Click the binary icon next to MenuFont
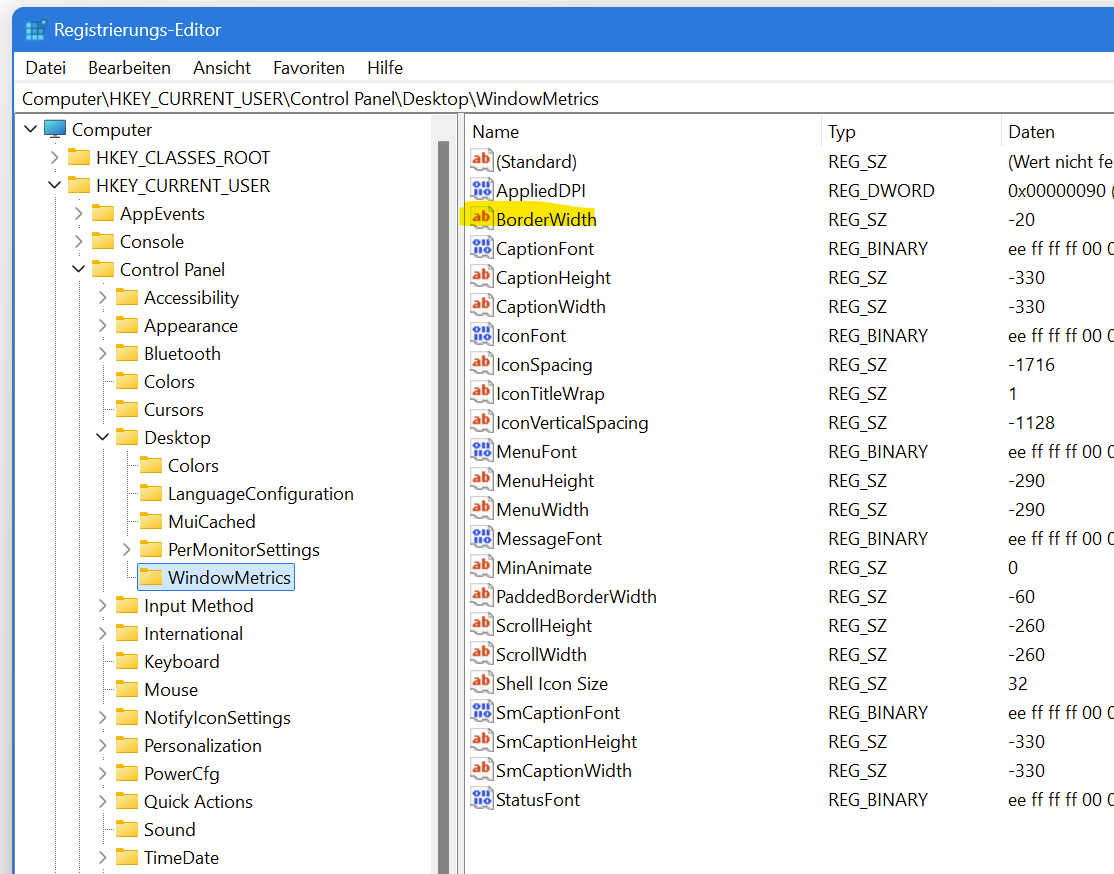 pos(482,451)
